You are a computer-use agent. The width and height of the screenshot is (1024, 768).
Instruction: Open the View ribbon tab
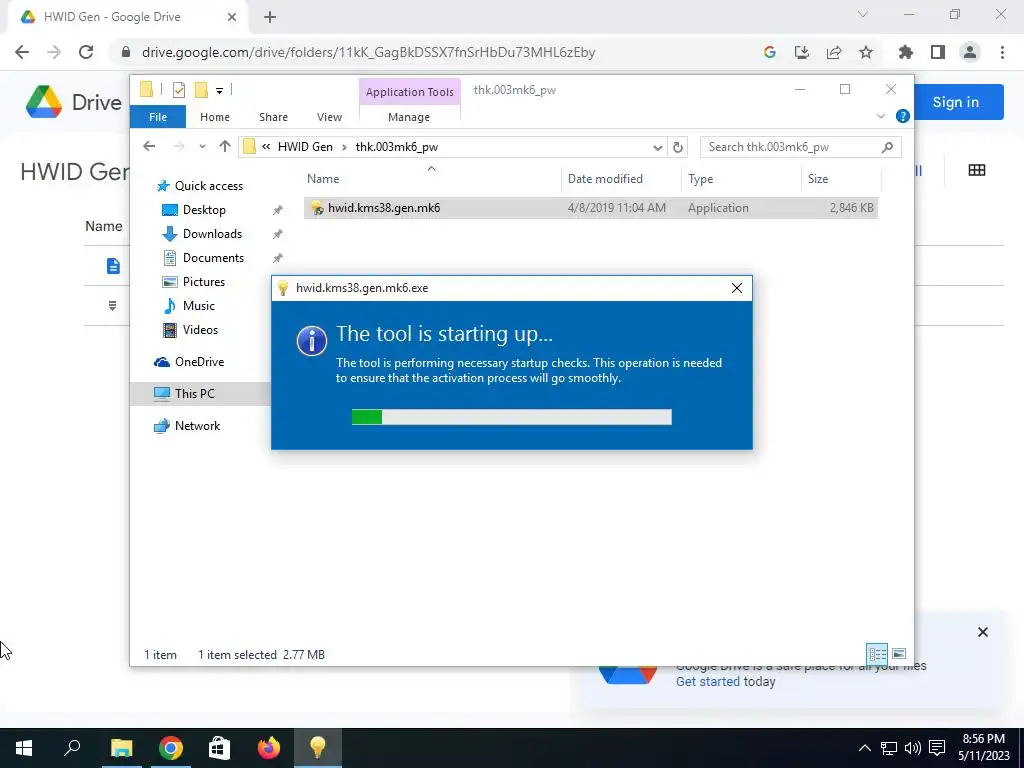coord(329,117)
